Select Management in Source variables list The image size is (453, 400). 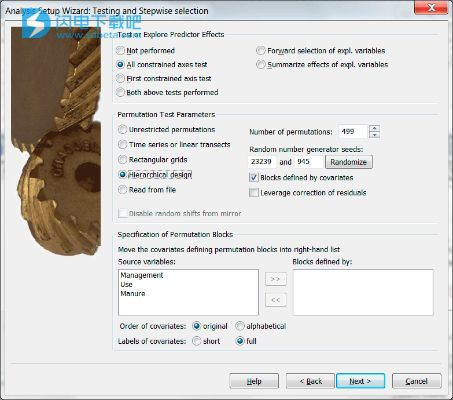point(142,275)
